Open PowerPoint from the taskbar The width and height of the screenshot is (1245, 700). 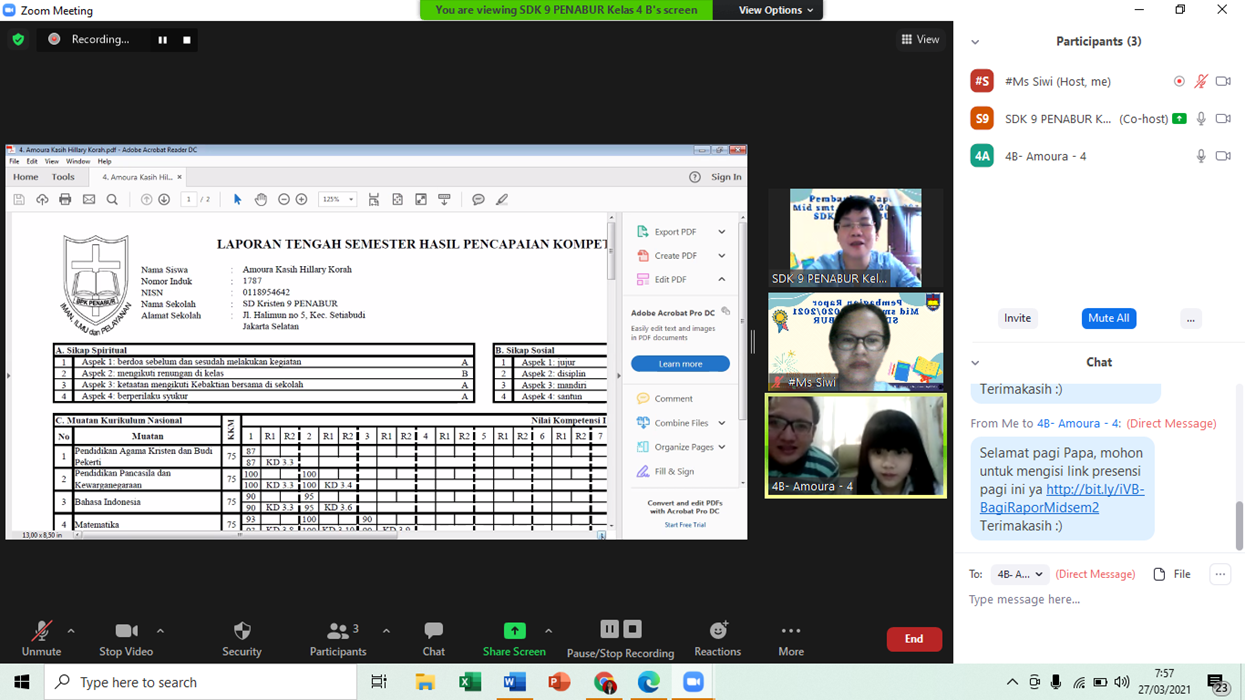(x=559, y=682)
